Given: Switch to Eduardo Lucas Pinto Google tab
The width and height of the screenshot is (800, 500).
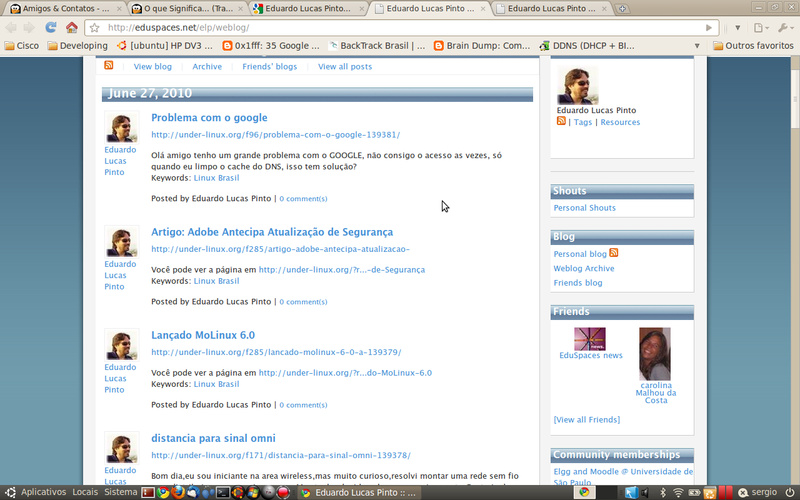Looking at the screenshot, I should click(x=309, y=9).
